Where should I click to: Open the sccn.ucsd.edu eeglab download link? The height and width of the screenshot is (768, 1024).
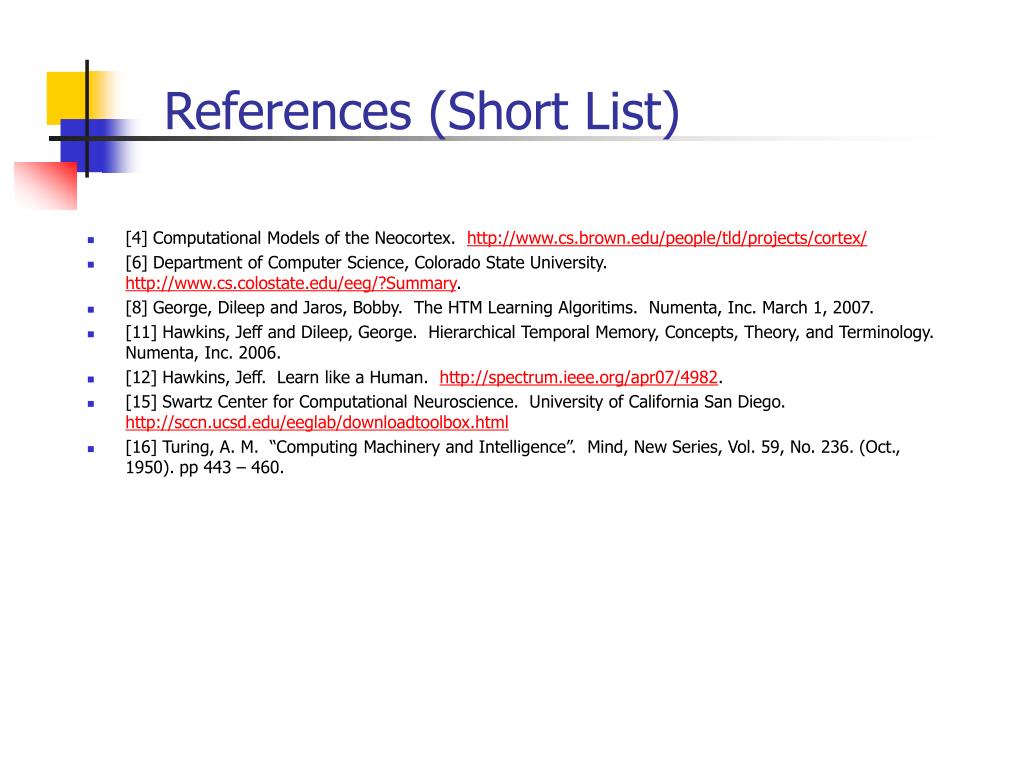(317, 423)
